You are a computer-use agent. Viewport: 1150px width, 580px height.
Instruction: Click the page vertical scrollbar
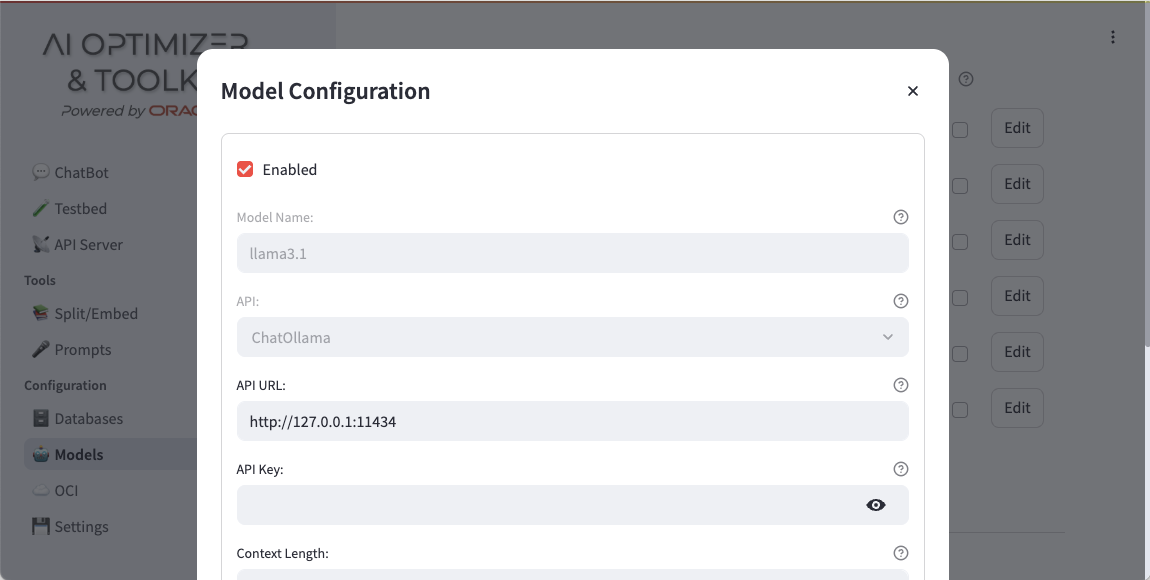pos(1146,175)
